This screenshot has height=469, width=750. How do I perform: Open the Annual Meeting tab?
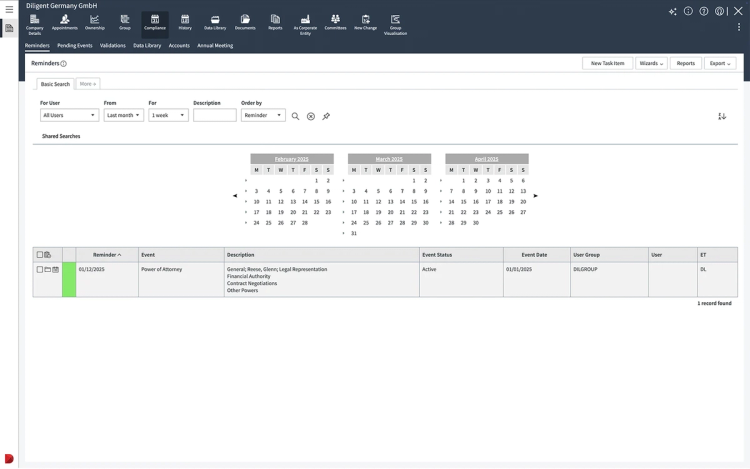pyautogui.click(x=215, y=46)
